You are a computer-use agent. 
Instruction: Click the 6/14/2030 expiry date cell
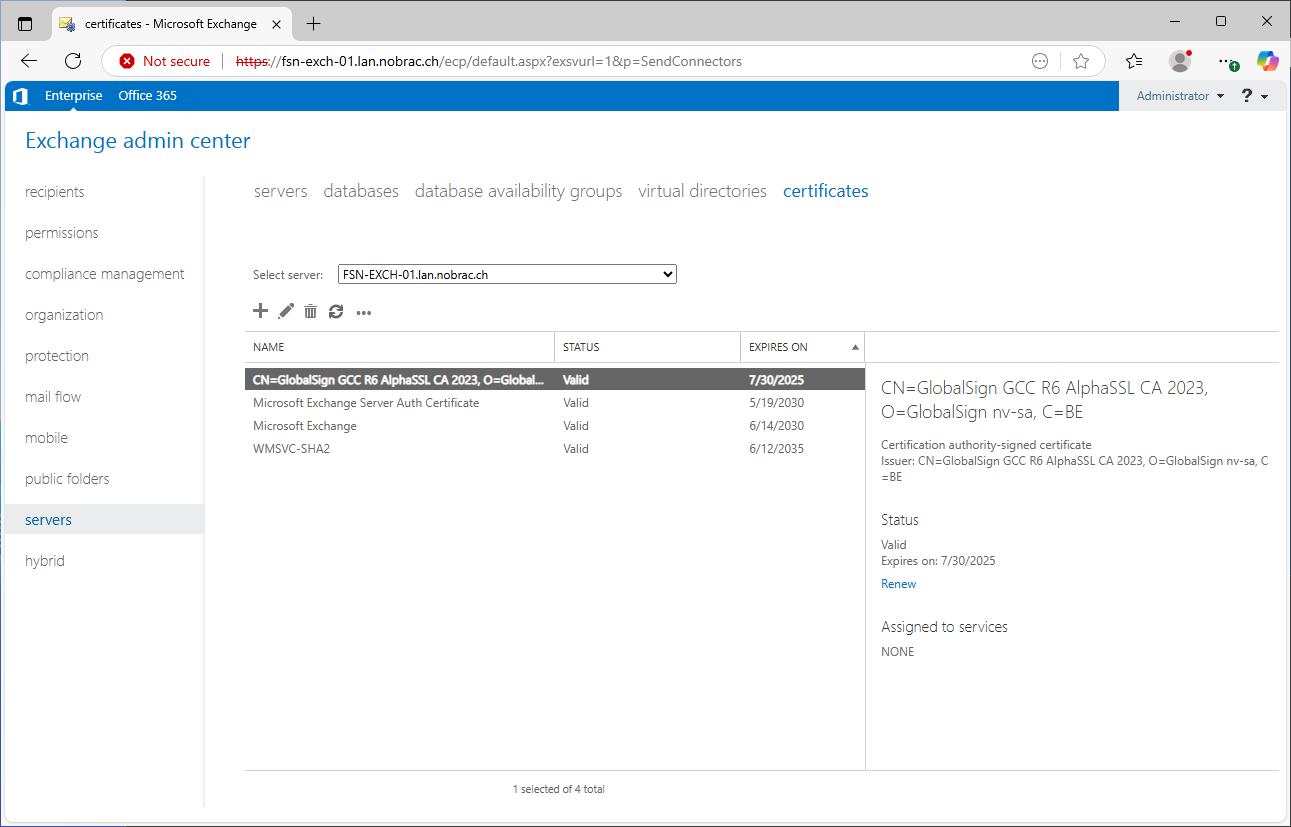pyautogui.click(x=776, y=426)
